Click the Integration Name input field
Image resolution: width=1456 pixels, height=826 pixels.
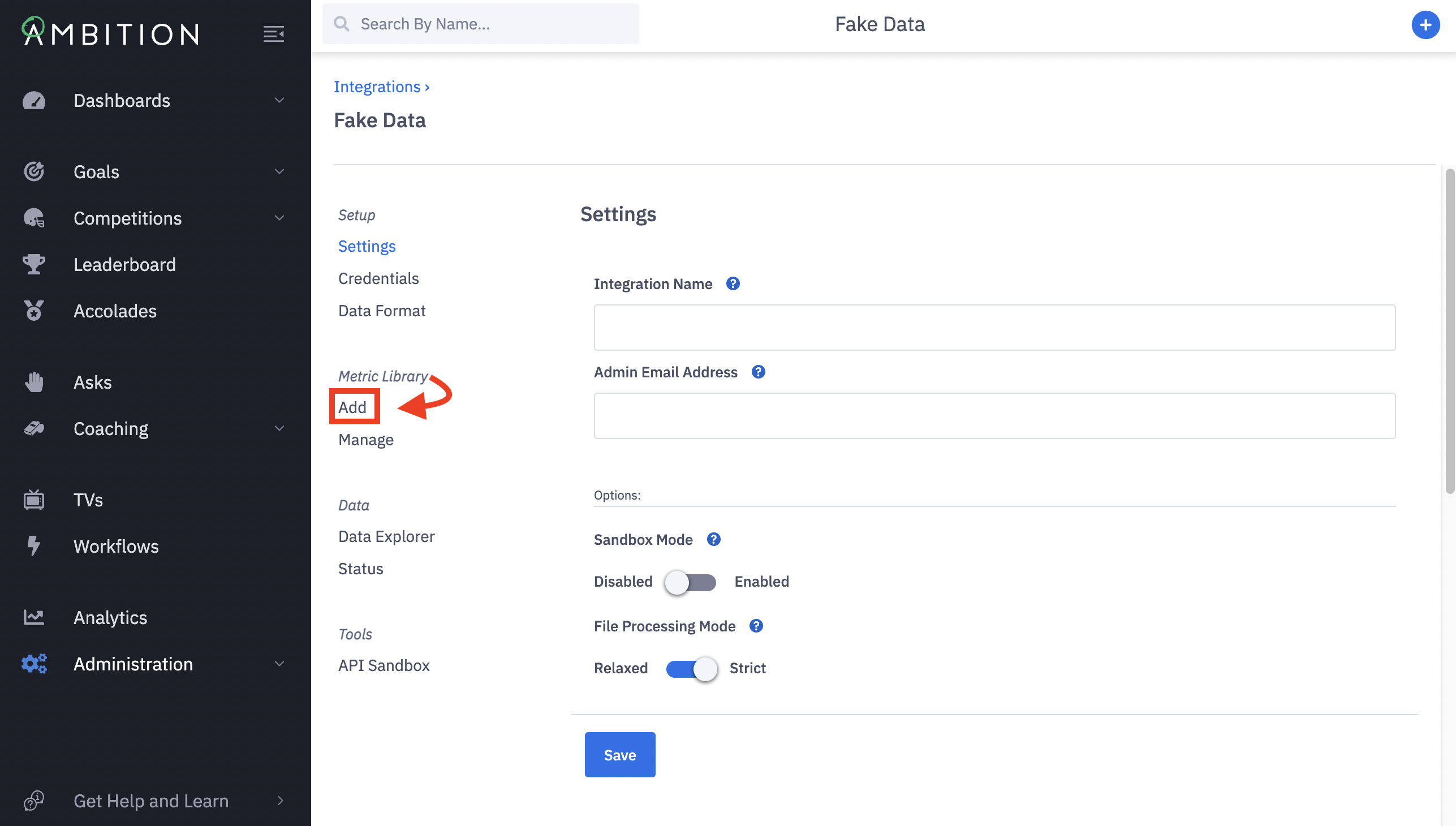[994, 328]
